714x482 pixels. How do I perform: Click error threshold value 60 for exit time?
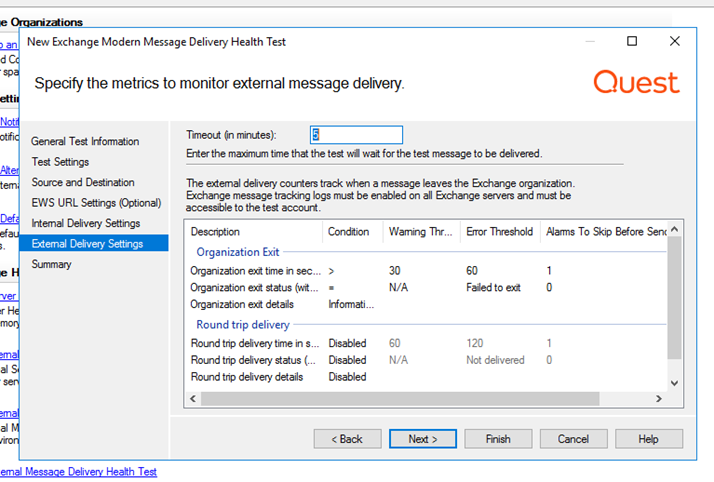472,271
